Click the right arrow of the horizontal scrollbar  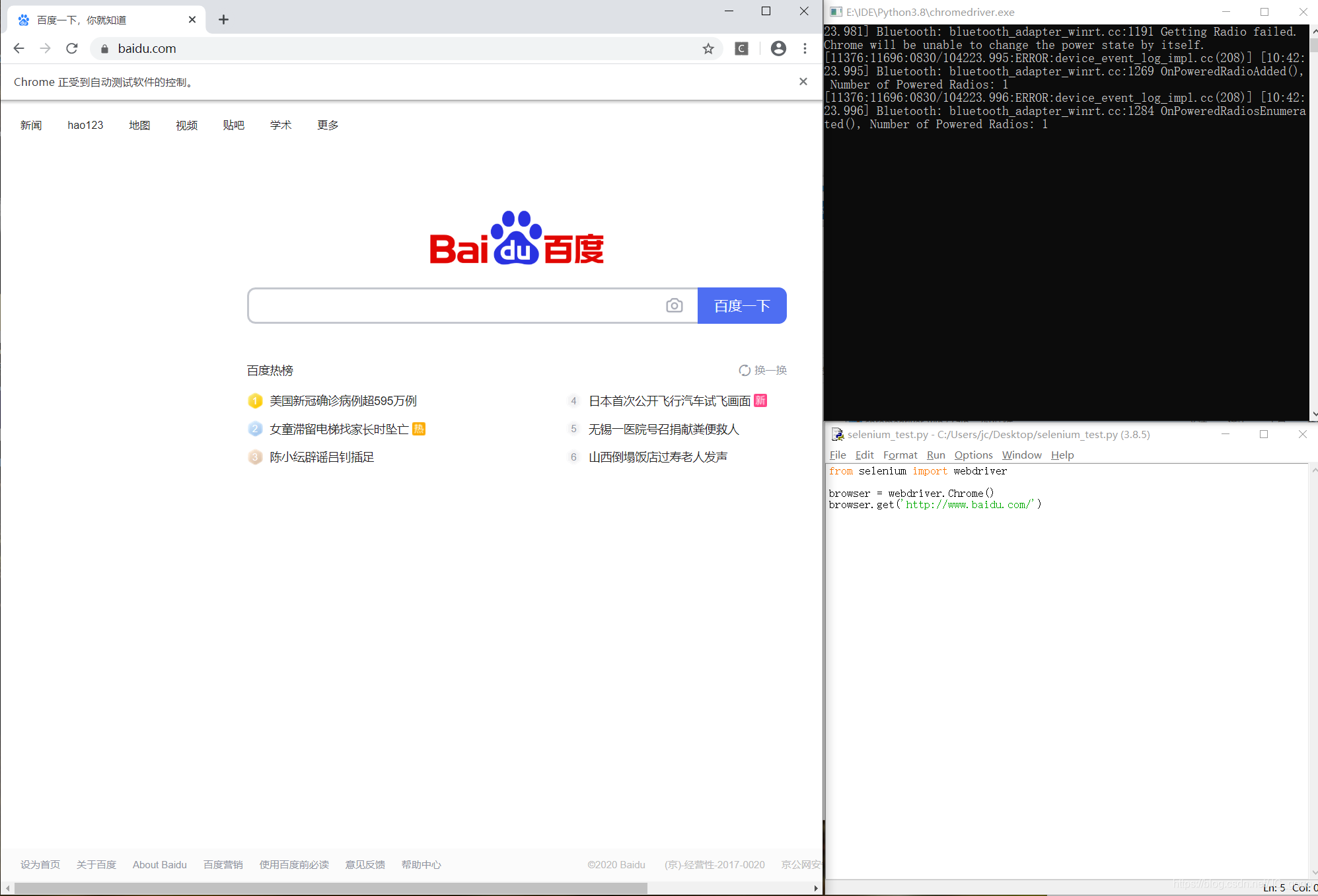tap(816, 888)
